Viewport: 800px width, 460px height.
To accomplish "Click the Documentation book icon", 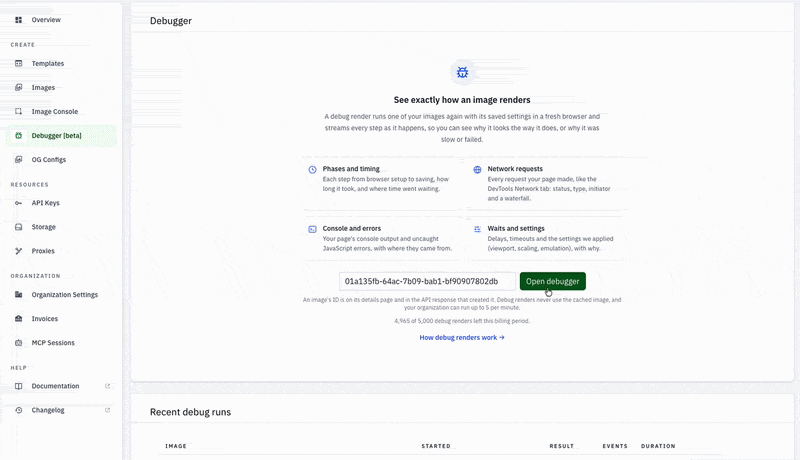I will pyautogui.click(x=18, y=386).
